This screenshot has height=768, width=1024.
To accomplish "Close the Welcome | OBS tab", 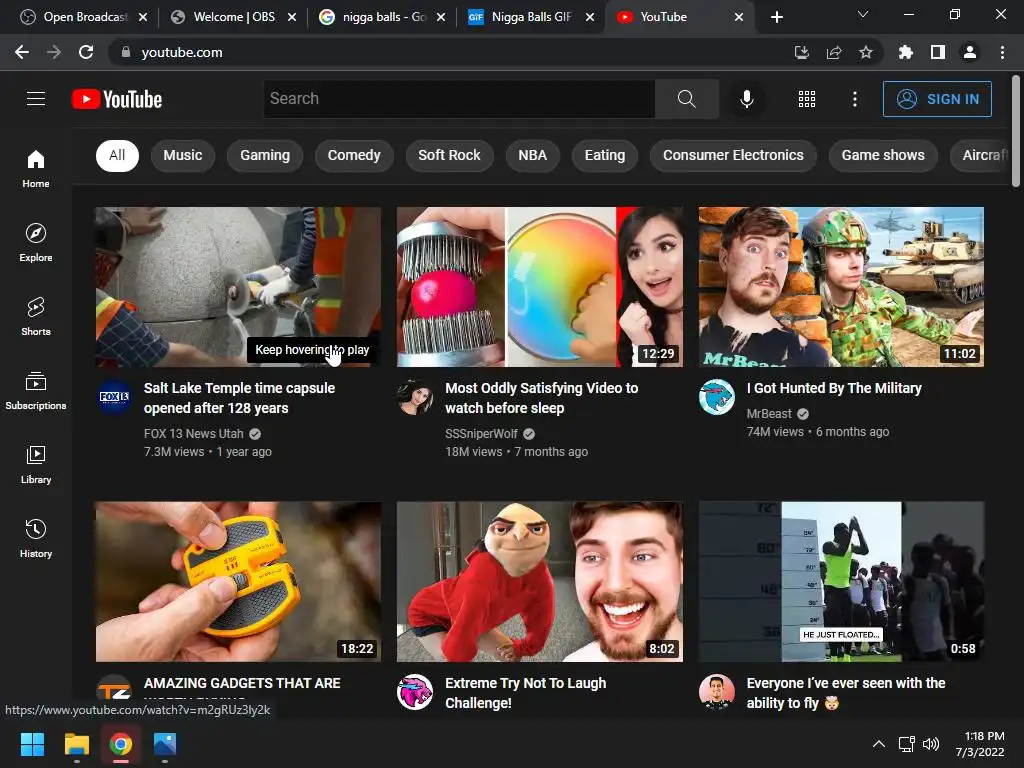I will coord(292,17).
